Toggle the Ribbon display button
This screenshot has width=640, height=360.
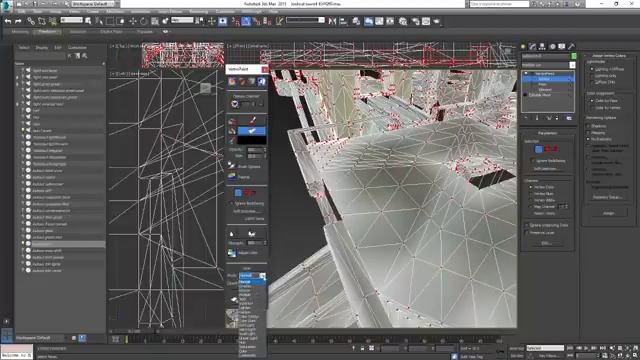tap(368, 21)
